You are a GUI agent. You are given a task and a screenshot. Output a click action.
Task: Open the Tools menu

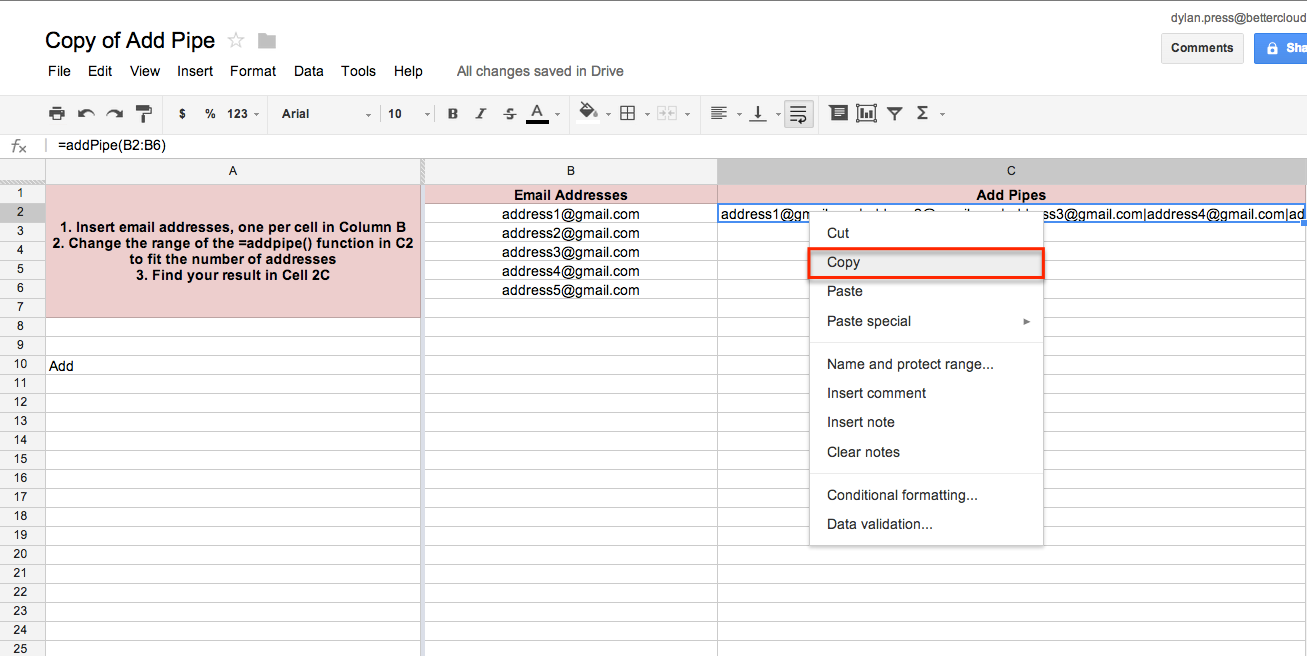pyautogui.click(x=358, y=71)
